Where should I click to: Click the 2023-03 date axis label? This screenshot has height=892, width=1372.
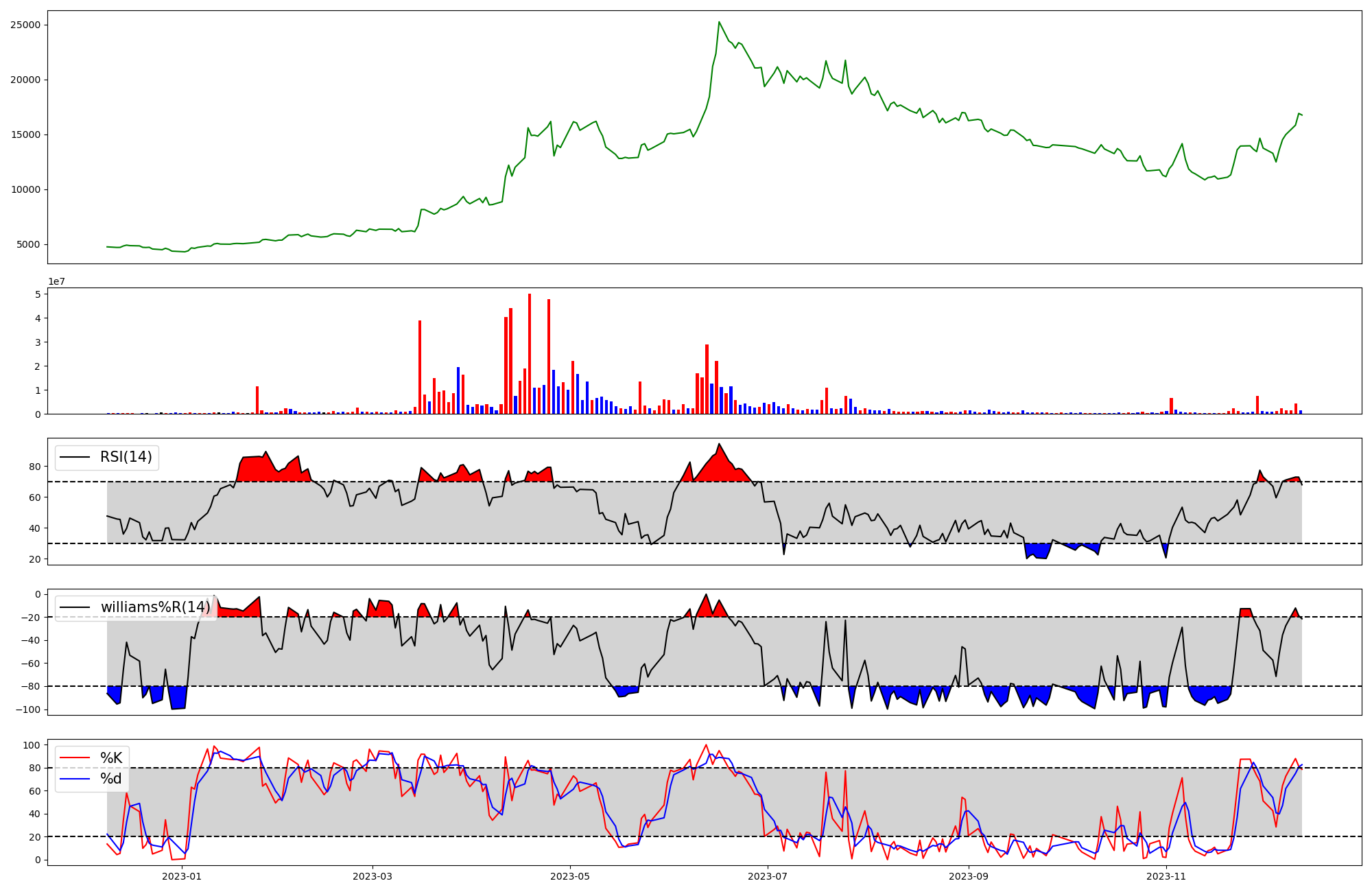pyautogui.click(x=372, y=876)
